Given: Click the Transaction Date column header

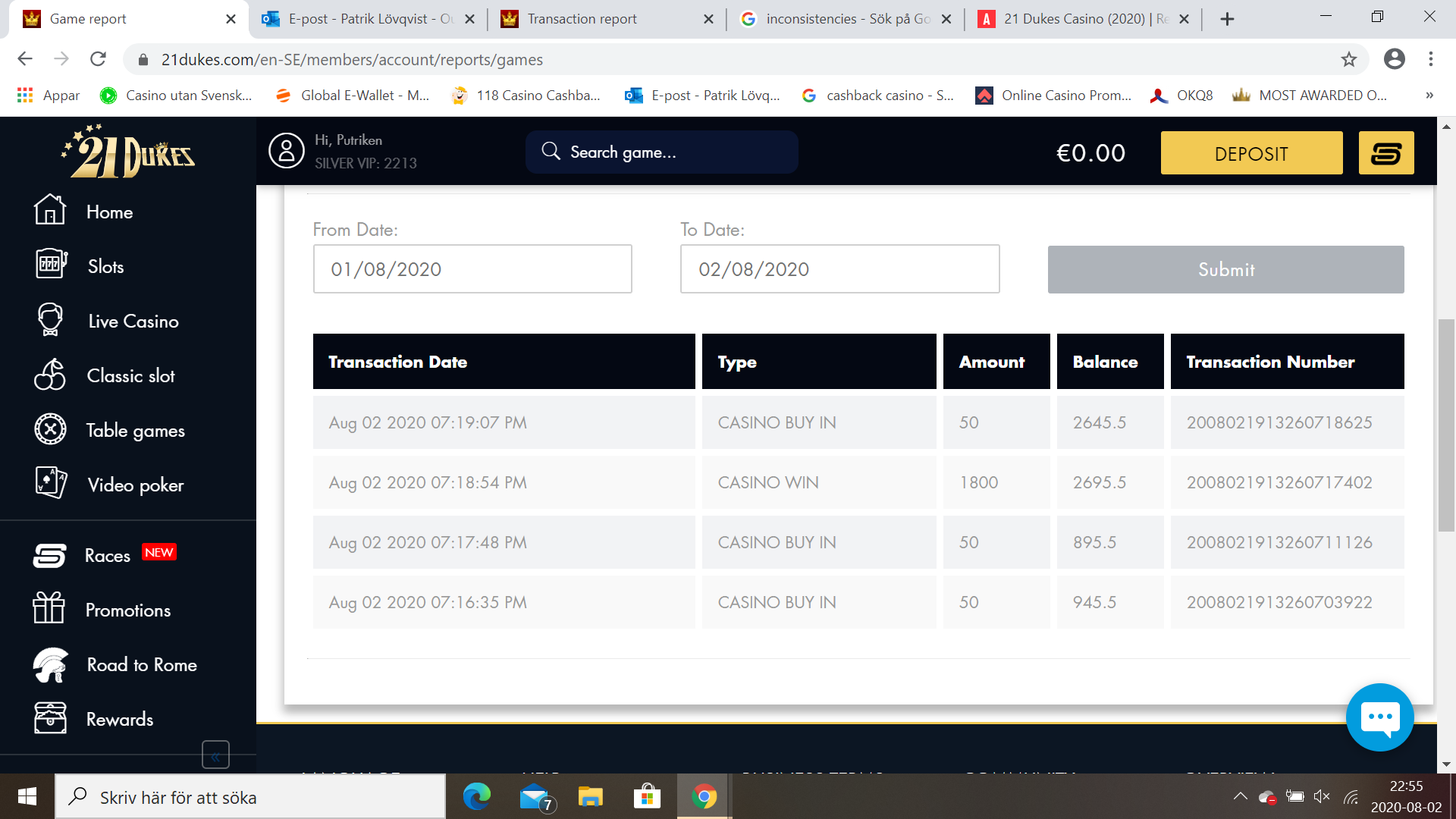Looking at the screenshot, I should pyautogui.click(x=504, y=362).
